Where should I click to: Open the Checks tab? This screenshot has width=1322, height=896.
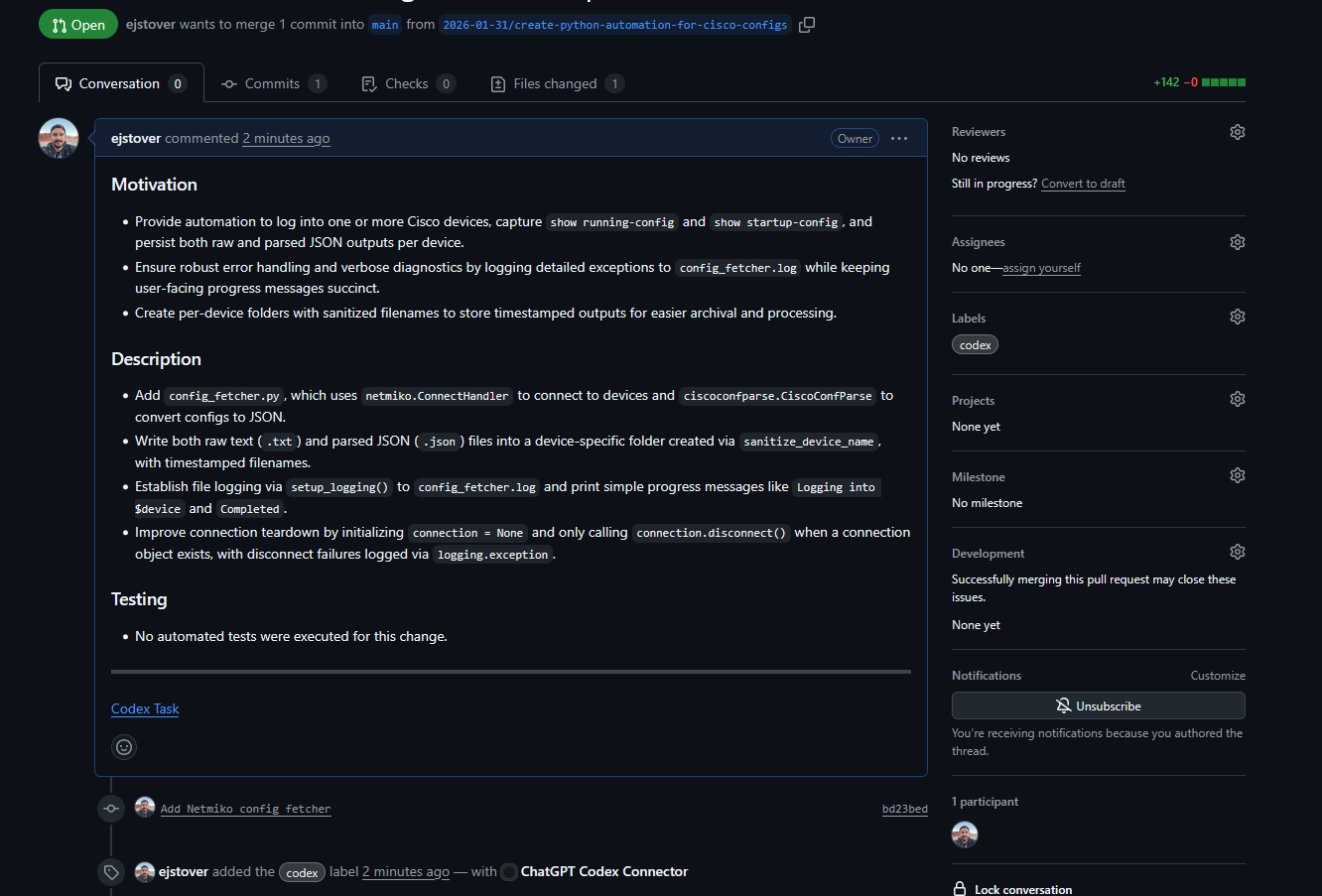pyautogui.click(x=408, y=83)
